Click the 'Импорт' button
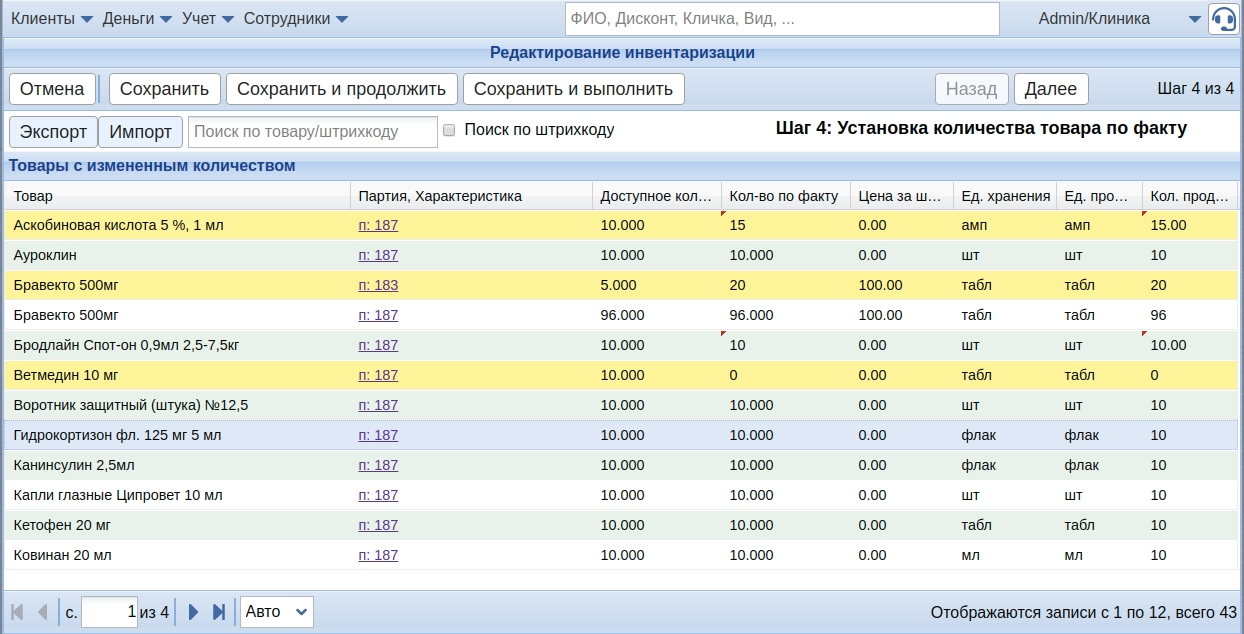This screenshot has height=634, width=1244. 141,131
